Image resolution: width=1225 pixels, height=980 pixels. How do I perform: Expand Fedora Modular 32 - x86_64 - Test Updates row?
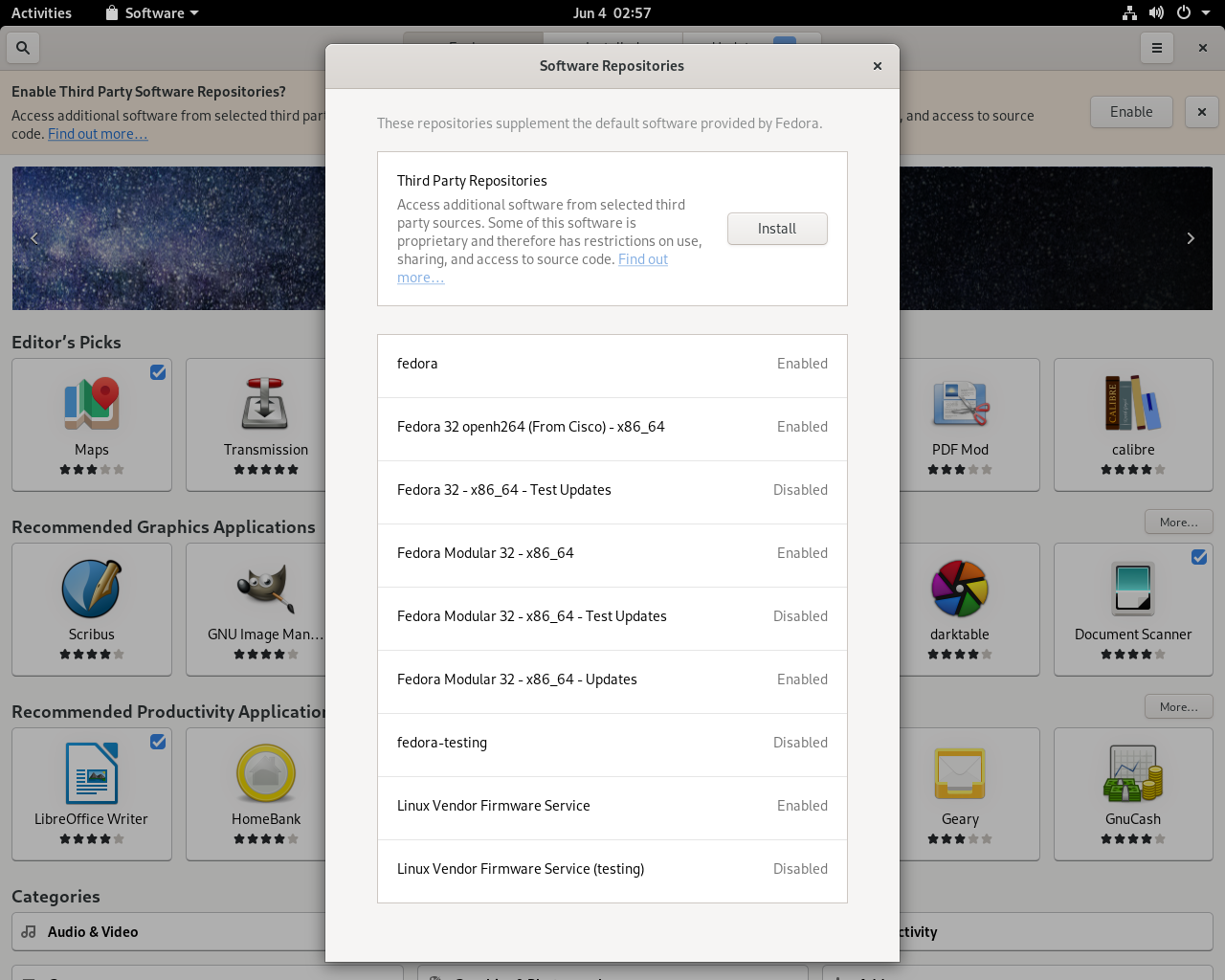point(612,618)
